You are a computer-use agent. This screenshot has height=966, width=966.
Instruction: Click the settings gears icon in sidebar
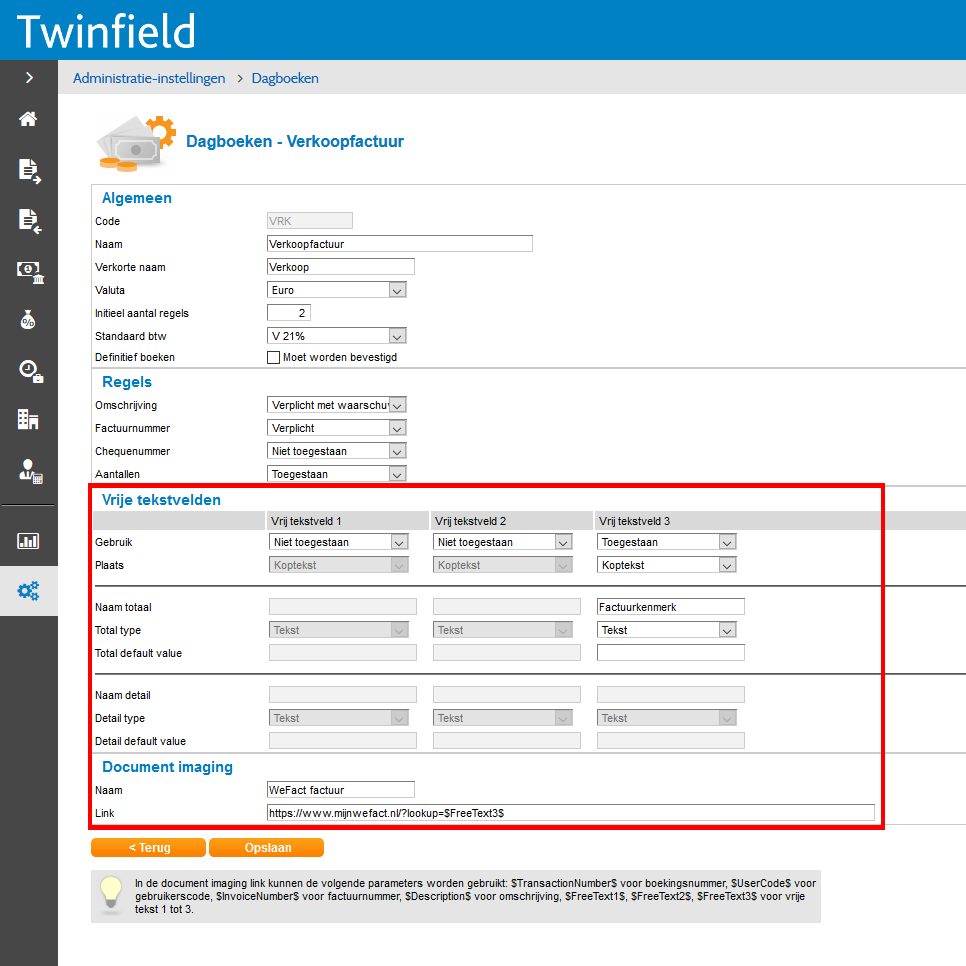[x=29, y=591]
